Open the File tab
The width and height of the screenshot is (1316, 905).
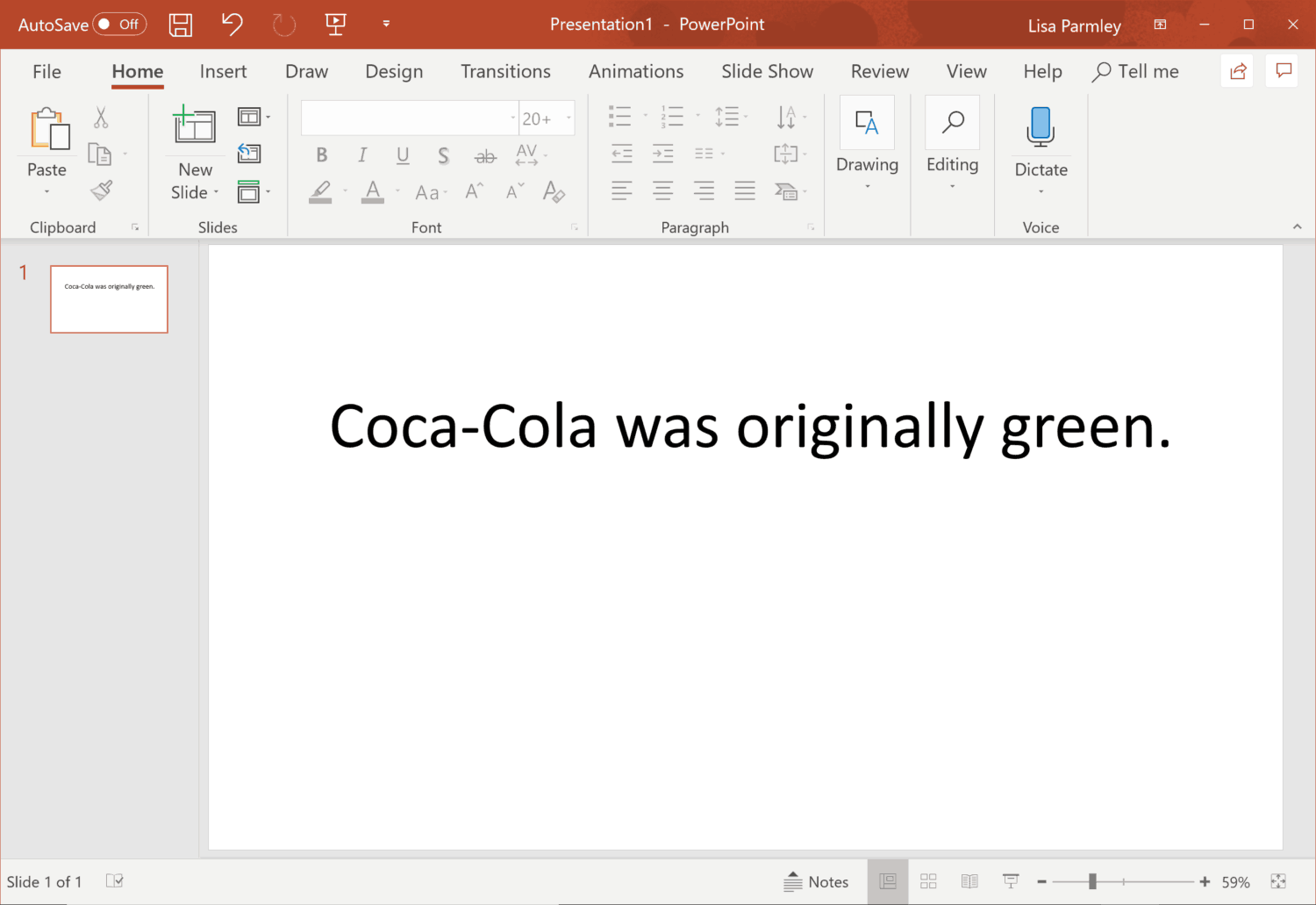coord(46,72)
